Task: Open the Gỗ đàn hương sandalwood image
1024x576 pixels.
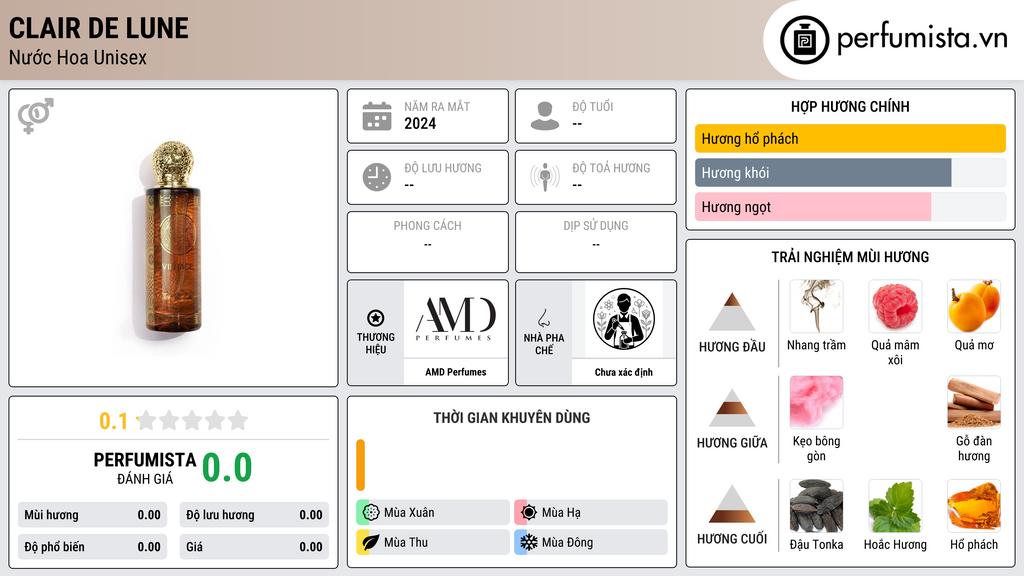Action: 974,402
